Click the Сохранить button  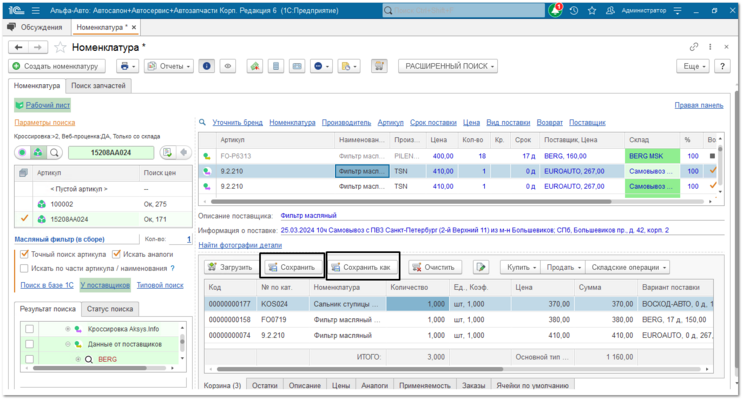(x=292, y=267)
